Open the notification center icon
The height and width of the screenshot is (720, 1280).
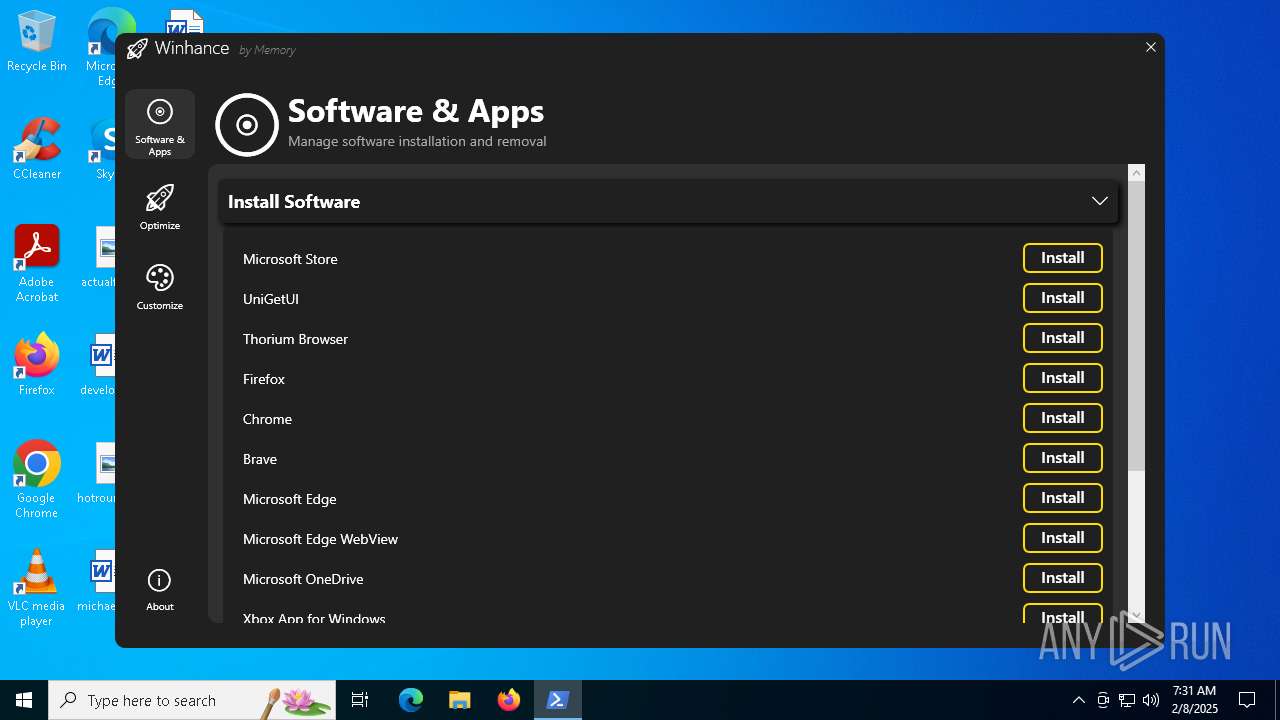tap(1247, 700)
